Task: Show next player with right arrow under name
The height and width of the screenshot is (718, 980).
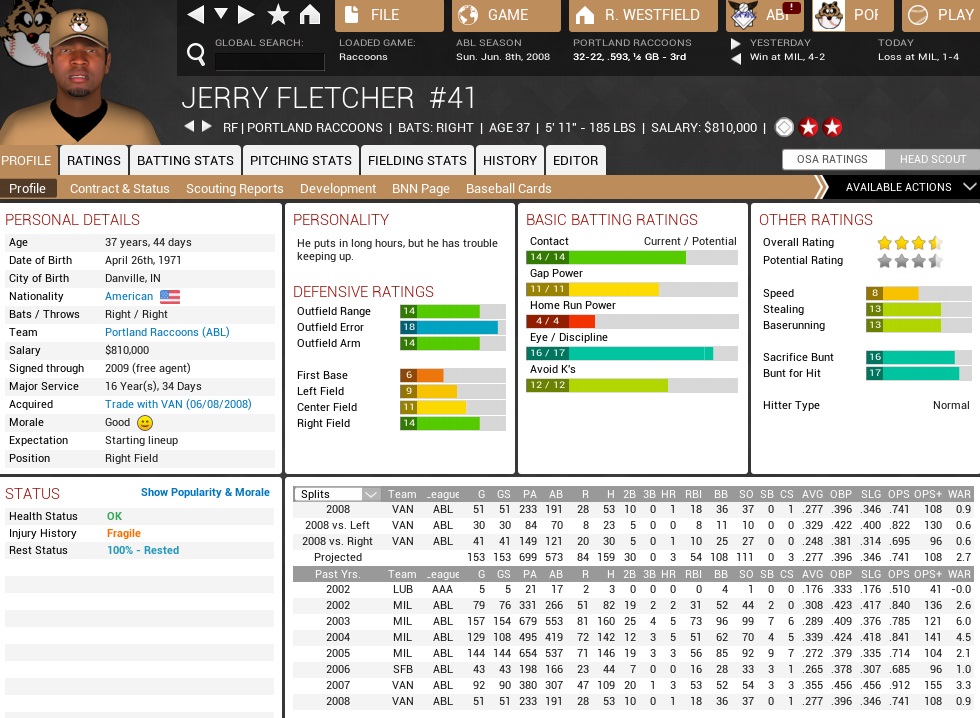Action: point(206,126)
